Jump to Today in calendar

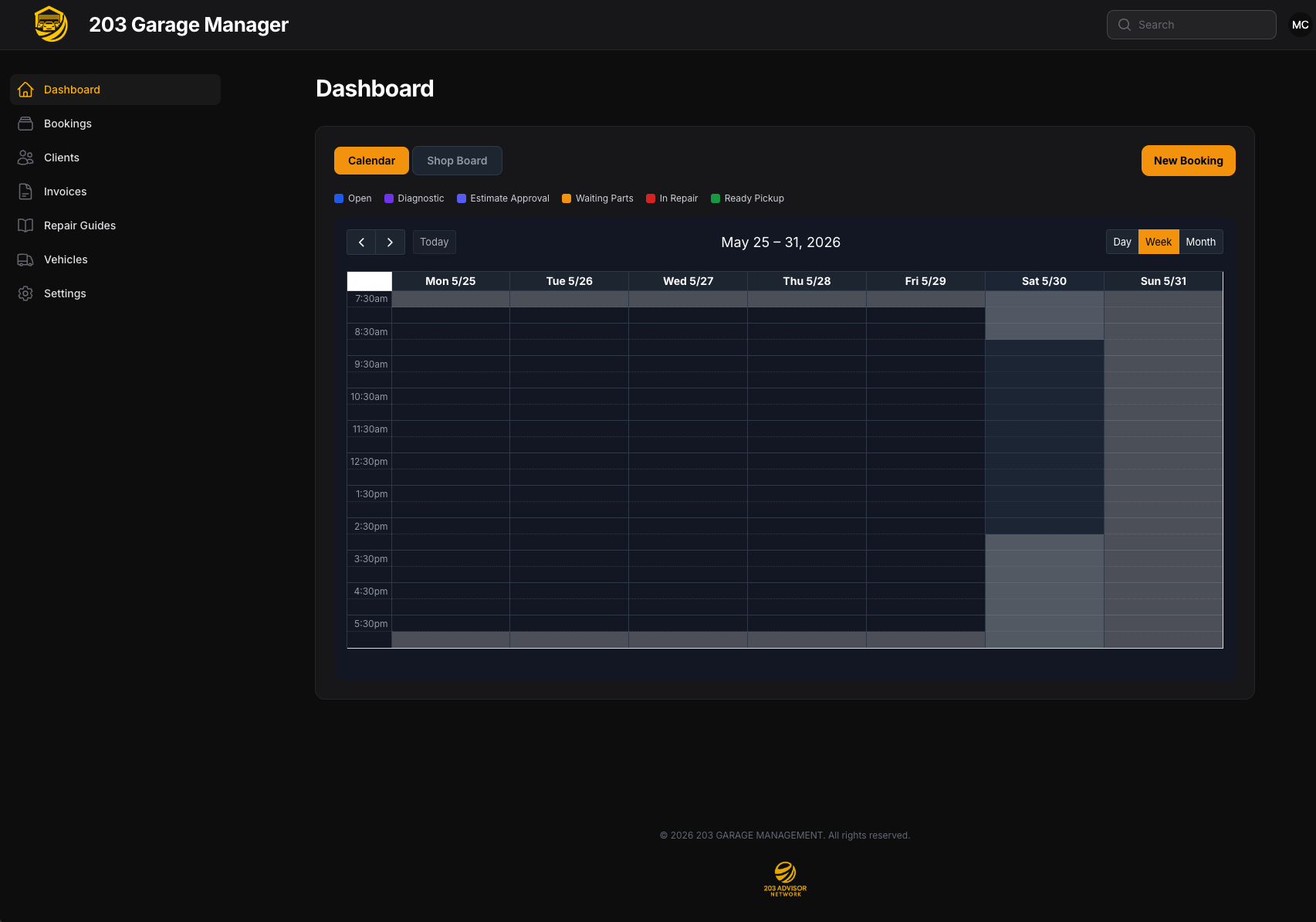point(434,242)
